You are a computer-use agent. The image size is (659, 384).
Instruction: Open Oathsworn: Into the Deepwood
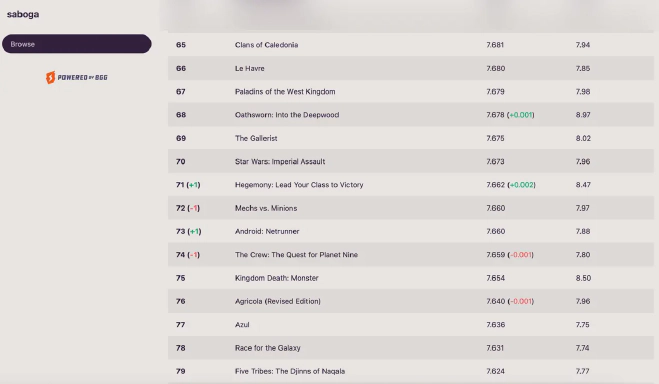click(287, 115)
